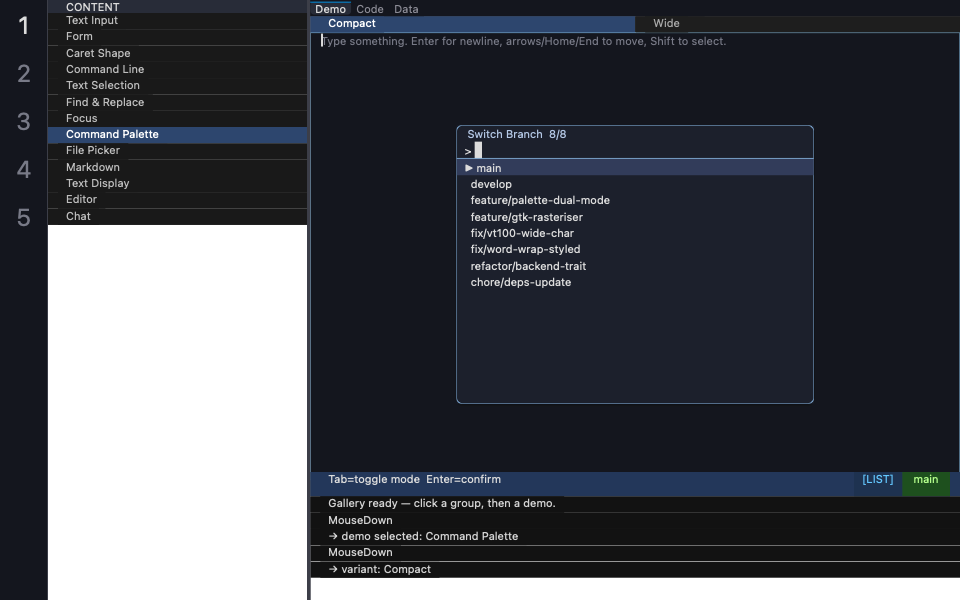Select group number 3 in the sidebar

pos(23,122)
